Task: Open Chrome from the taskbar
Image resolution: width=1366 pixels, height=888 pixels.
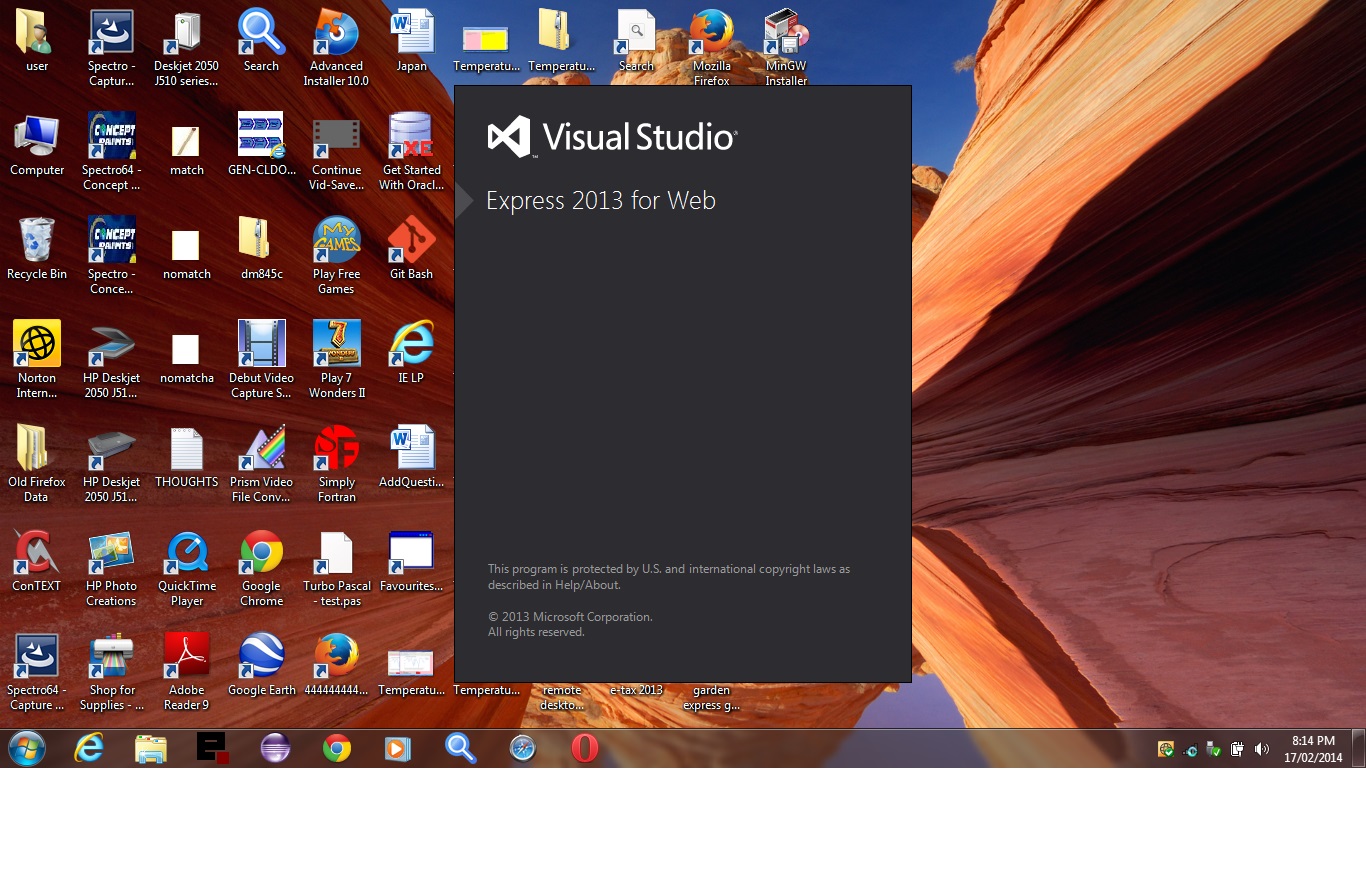Action: point(337,748)
